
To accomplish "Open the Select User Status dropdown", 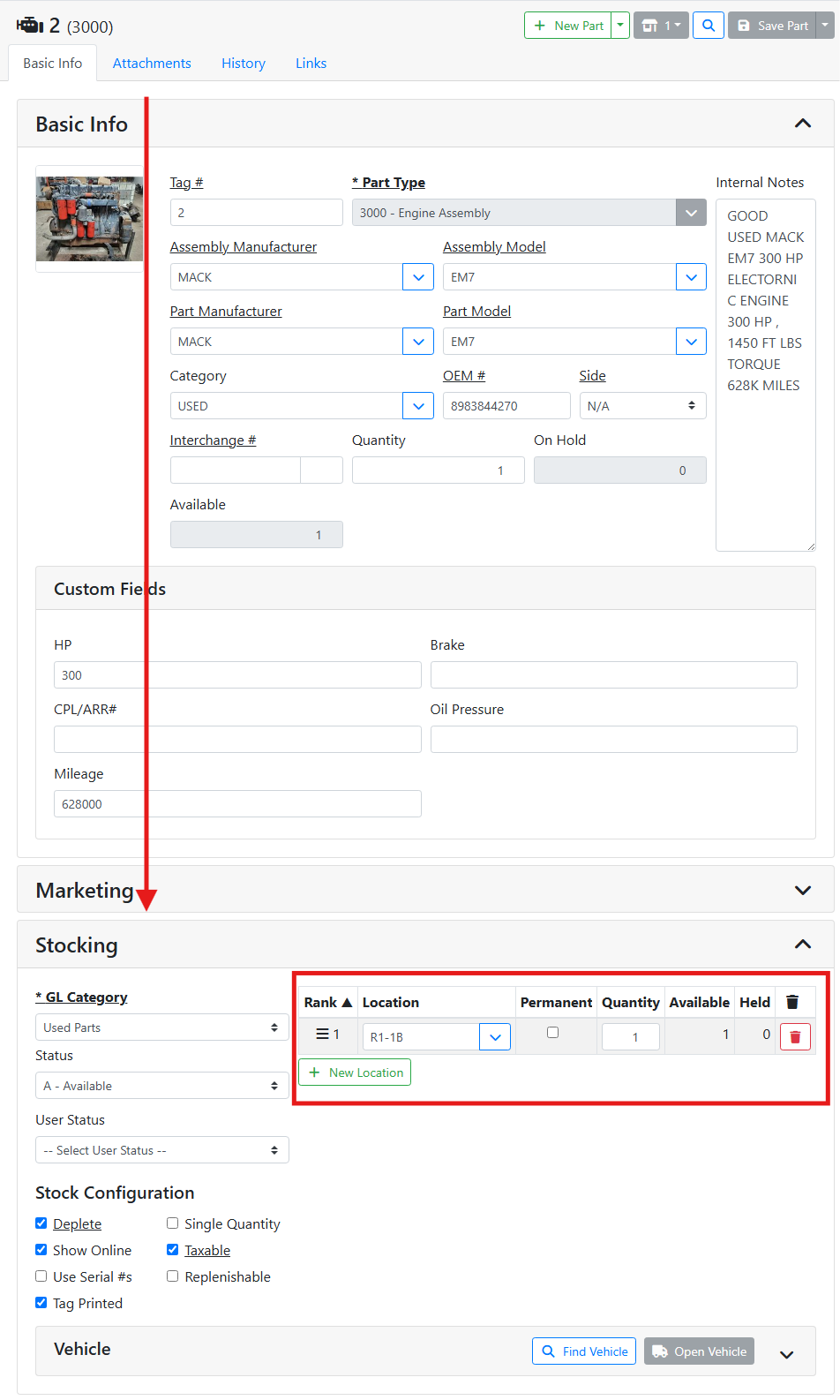I will tap(161, 1150).
